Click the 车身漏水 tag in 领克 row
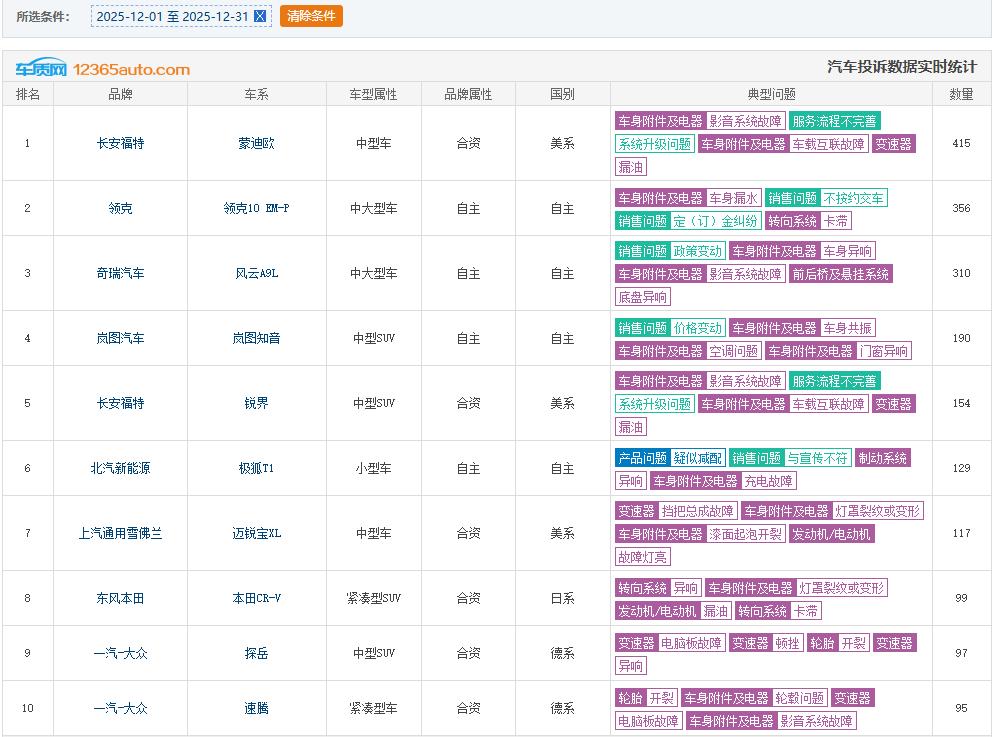992x737 pixels. tap(733, 198)
